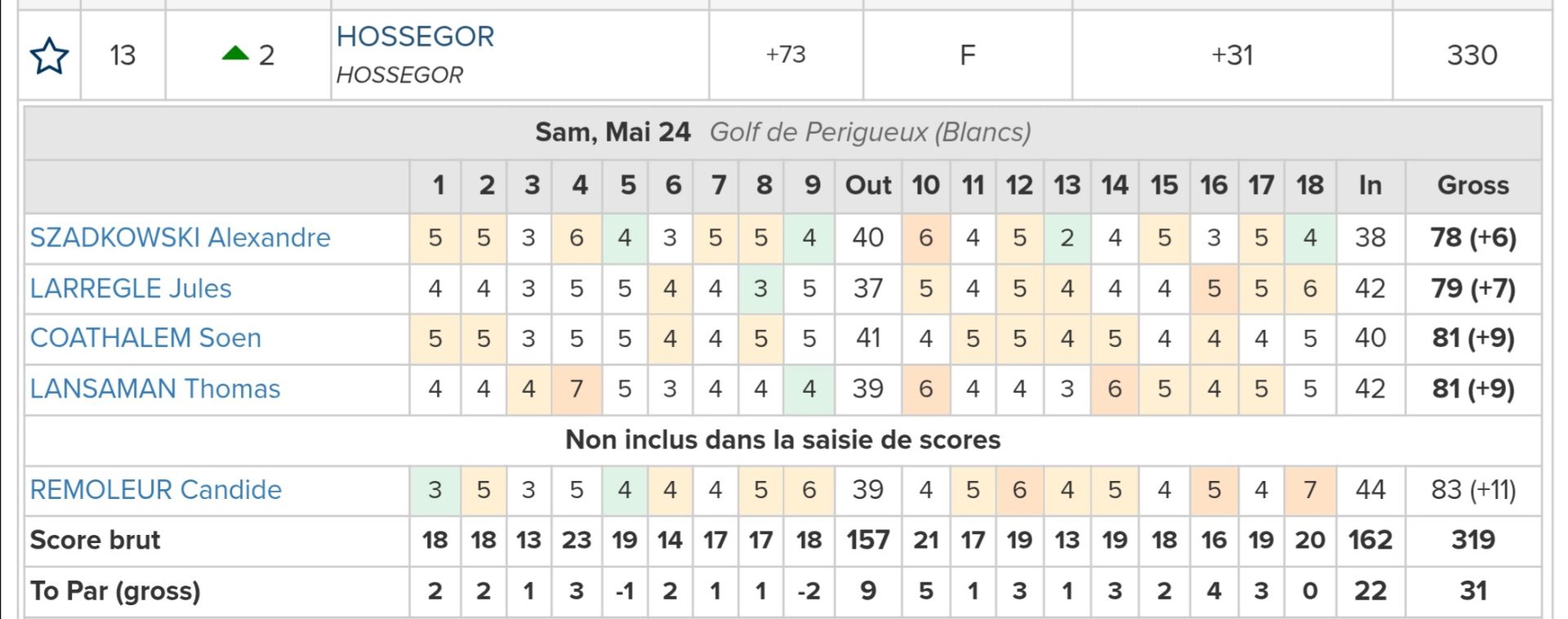Open SZADKOWSKI Alexandre's player page
The image size is (1568, 619).
tap(180, 238)
